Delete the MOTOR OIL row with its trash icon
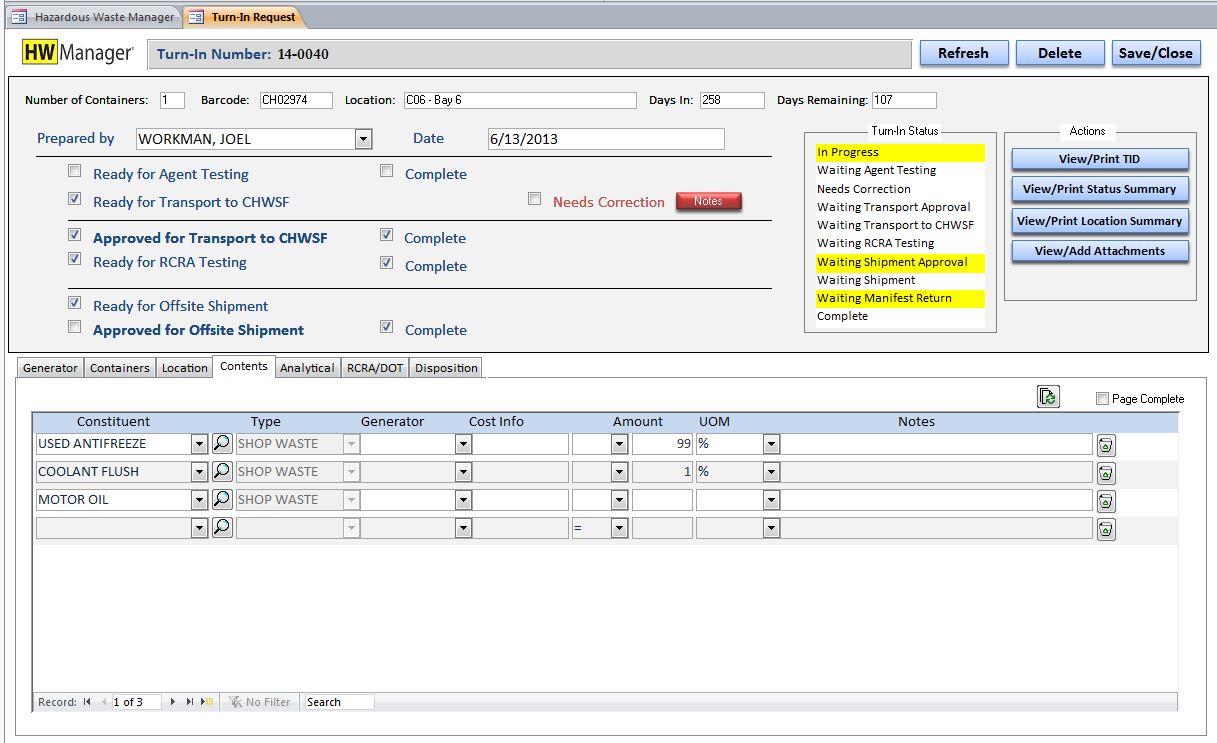Image resolution: width=1217 pixels, height=743 pixels. click(1106, 501)
